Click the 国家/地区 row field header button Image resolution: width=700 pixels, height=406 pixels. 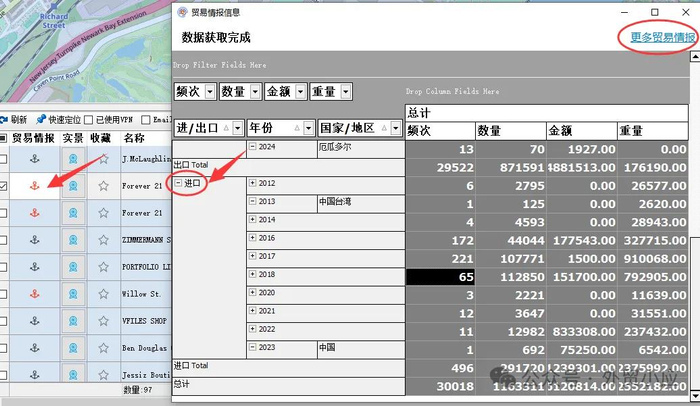tap(360, 129)
